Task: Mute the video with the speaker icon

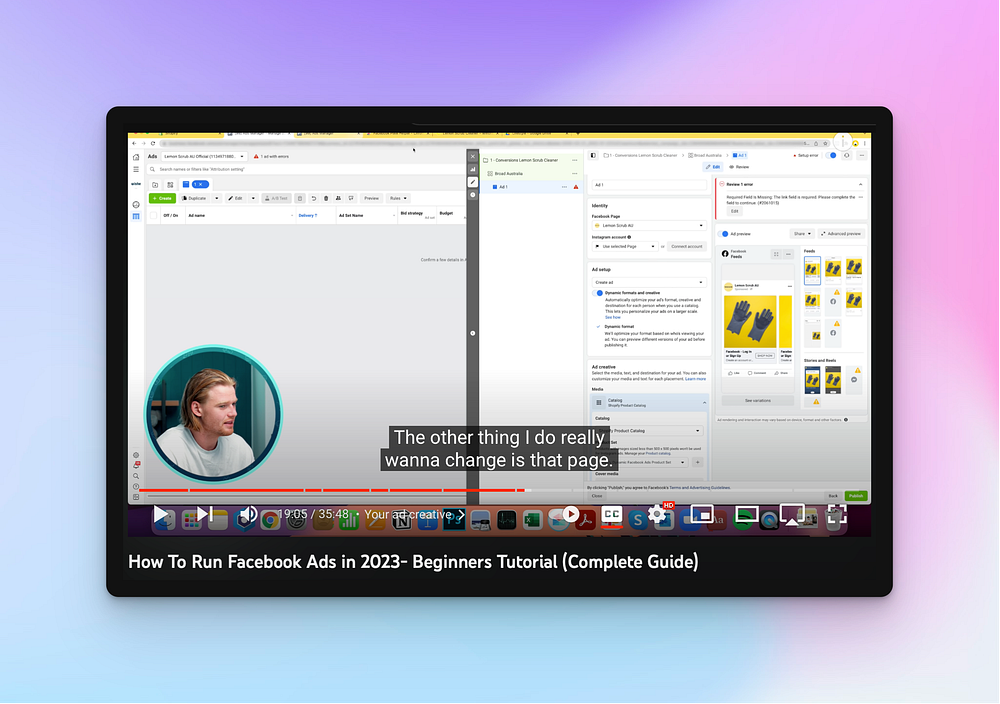Action: coord(249,514)
